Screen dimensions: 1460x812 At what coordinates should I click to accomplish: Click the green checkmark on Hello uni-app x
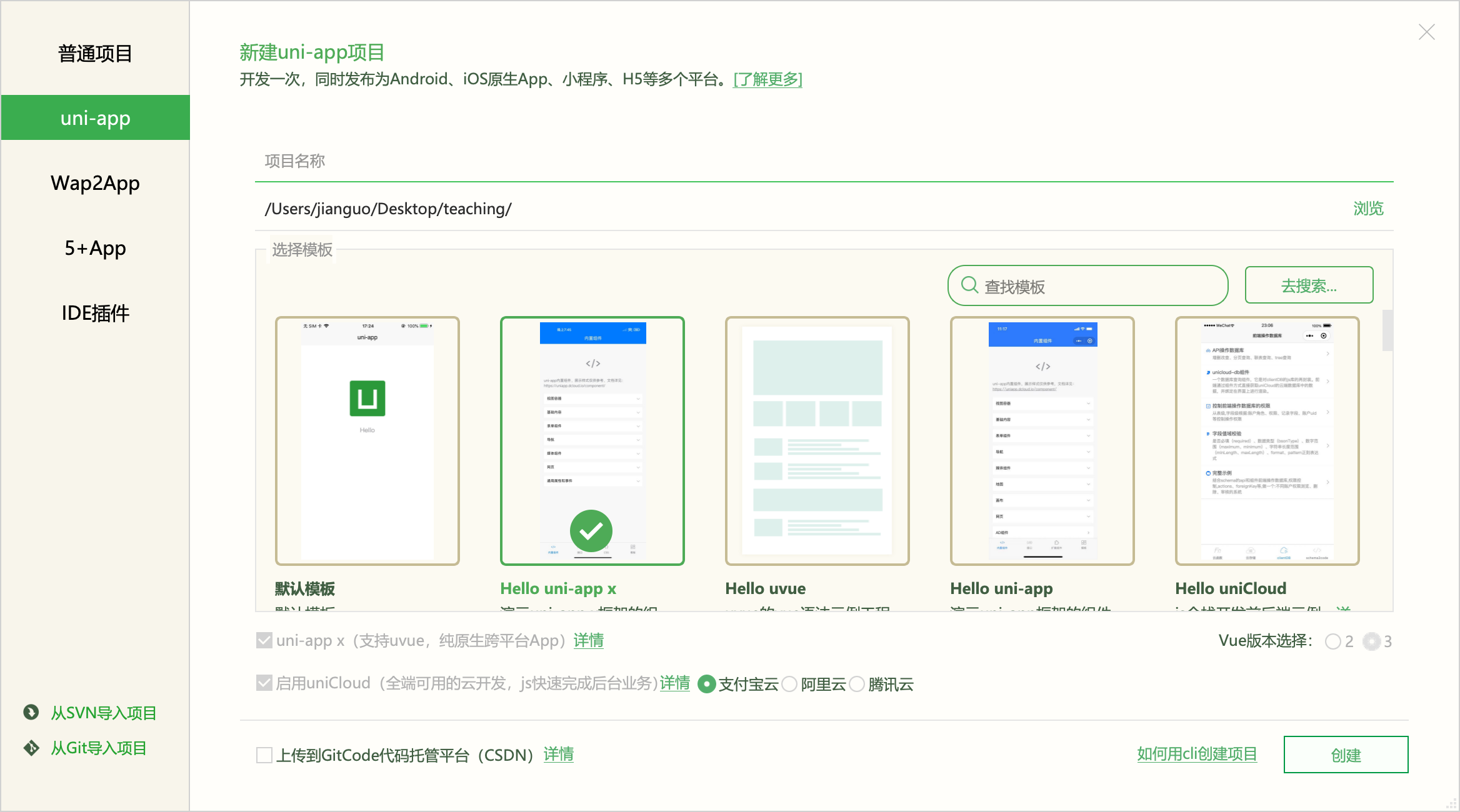[591, 531]
